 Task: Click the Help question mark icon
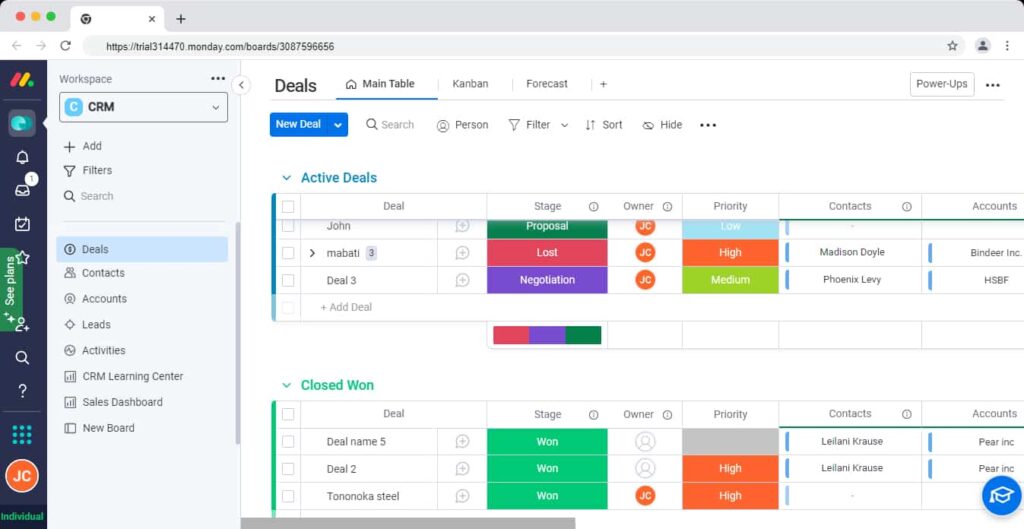click(x=22, y=391)
